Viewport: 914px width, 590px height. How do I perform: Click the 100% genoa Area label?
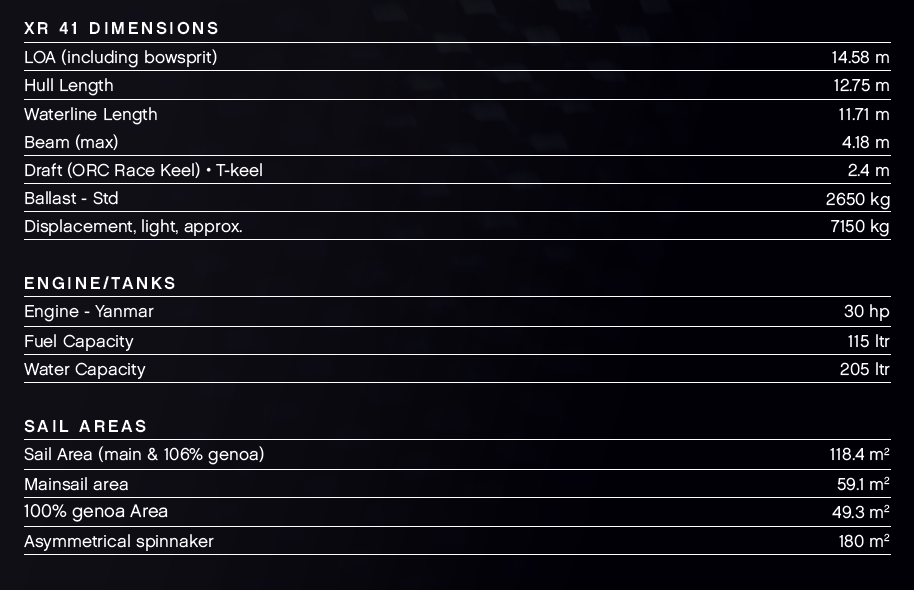point(96,511)
